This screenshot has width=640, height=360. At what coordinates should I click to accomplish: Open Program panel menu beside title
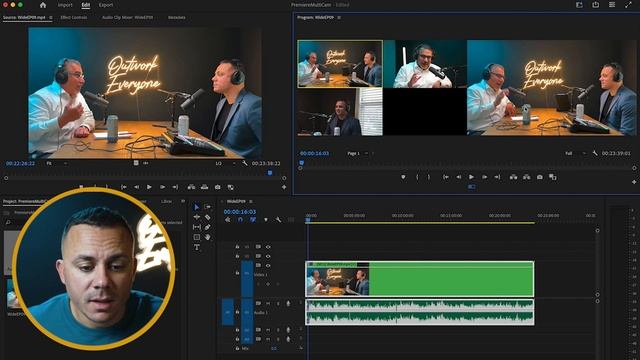(x=339, y=18)
